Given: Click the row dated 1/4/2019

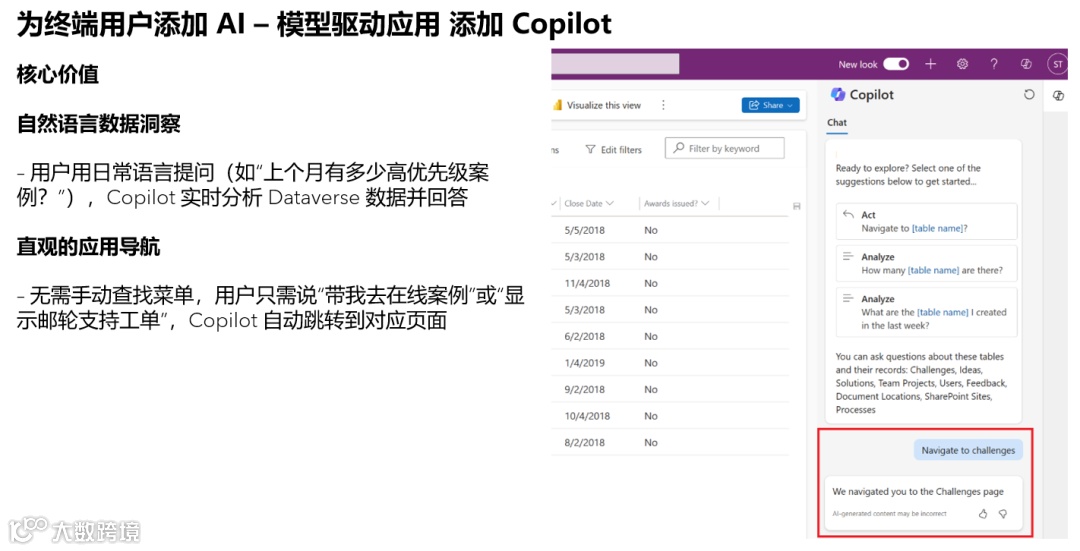Looking at the screenshot, I should (669, 363).
